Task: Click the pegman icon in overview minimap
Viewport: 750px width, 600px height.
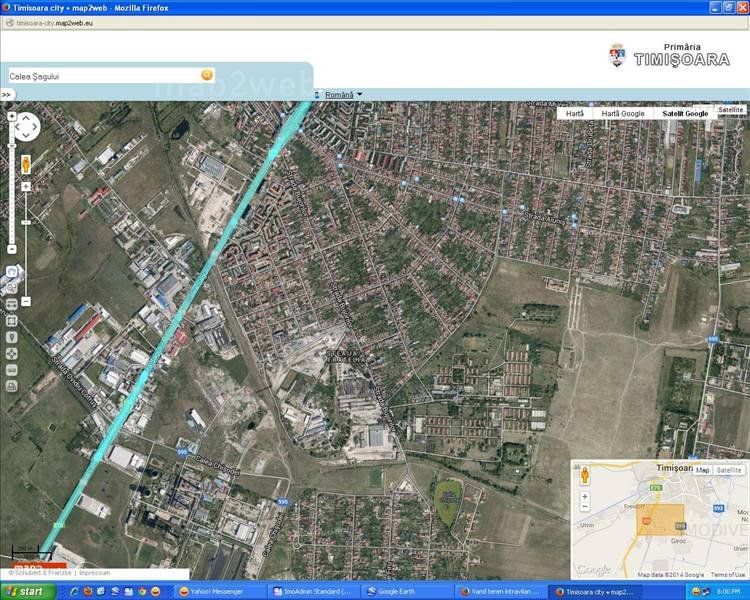Action: pos(585,476)
